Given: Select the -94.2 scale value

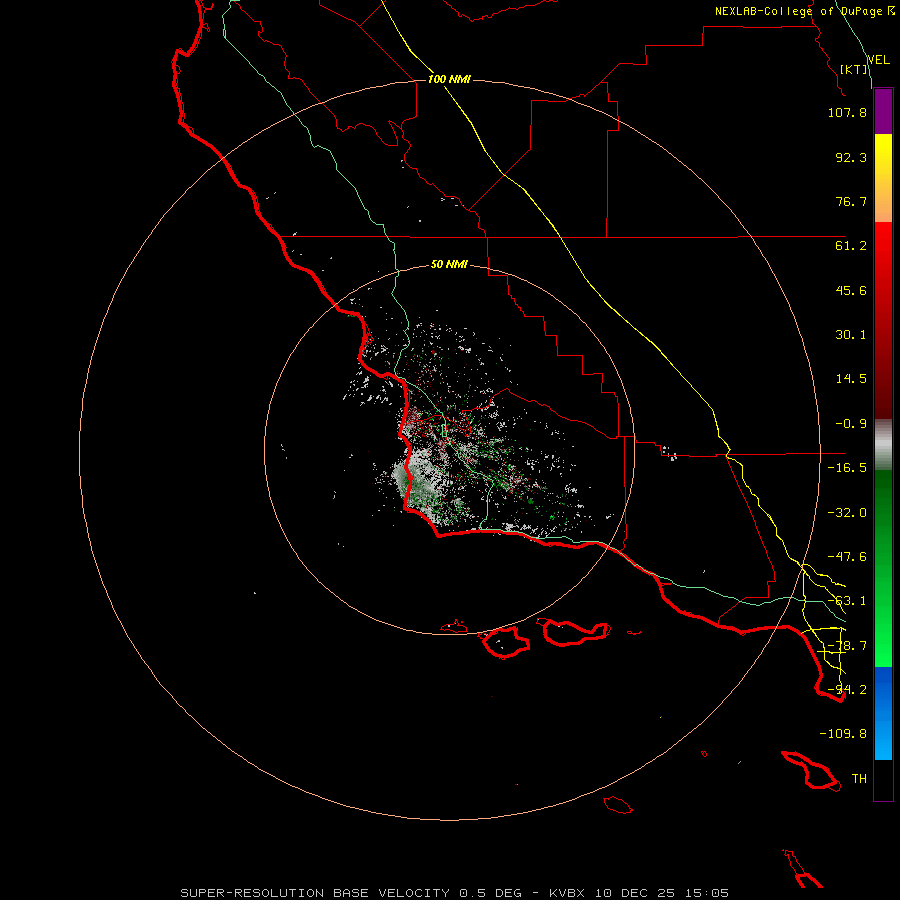Looking at the screenshot, I should pyautogui.click(x=847, y=690).
